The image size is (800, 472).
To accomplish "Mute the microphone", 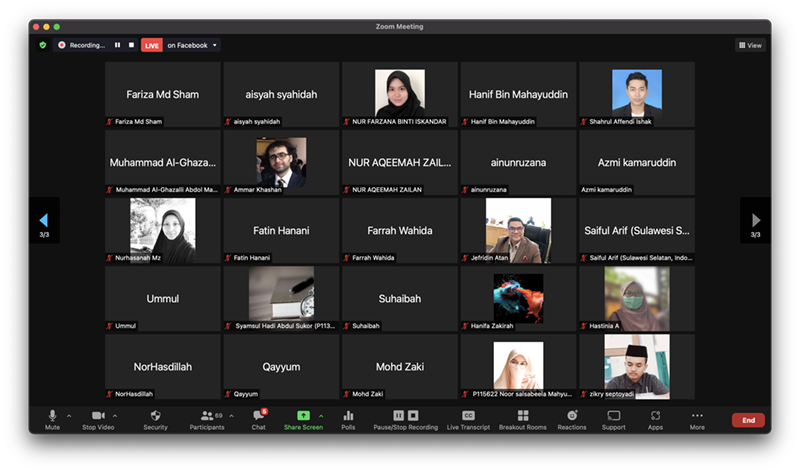I will [52, 419].
